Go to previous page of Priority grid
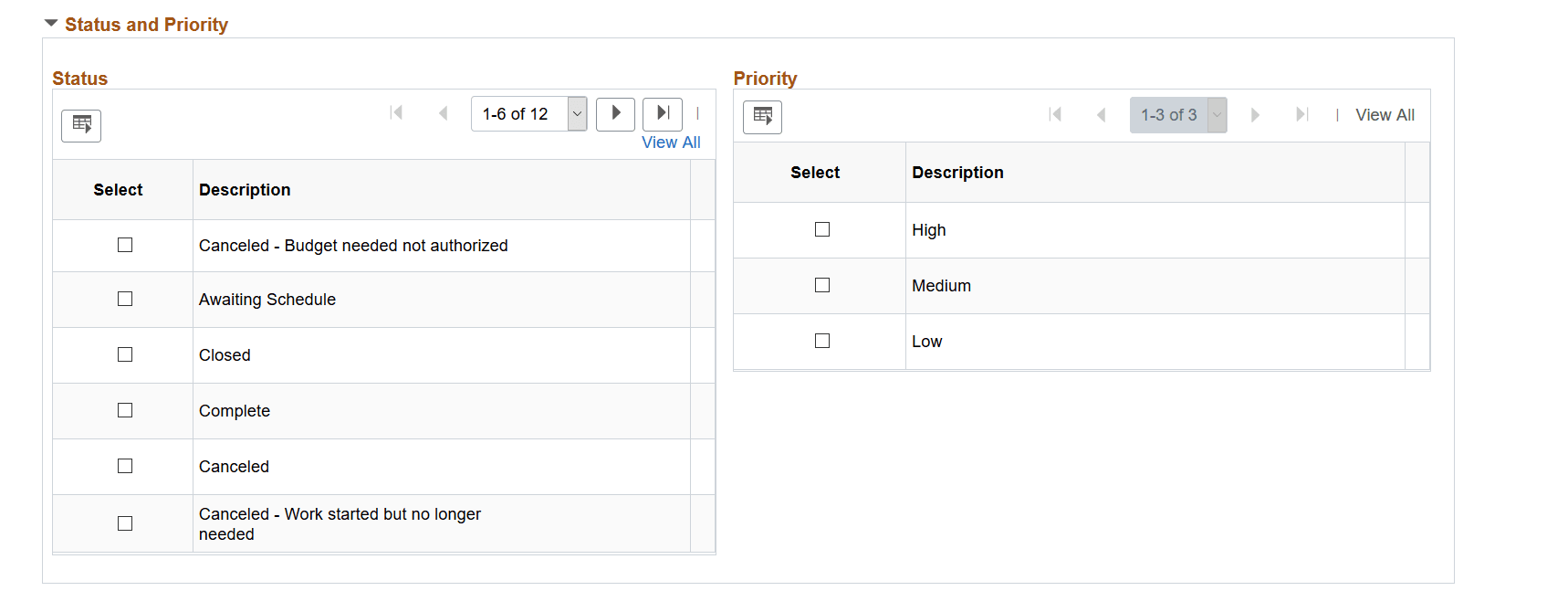The height and width of the screenshot is (612, 1568). [x=1102, y=115]
